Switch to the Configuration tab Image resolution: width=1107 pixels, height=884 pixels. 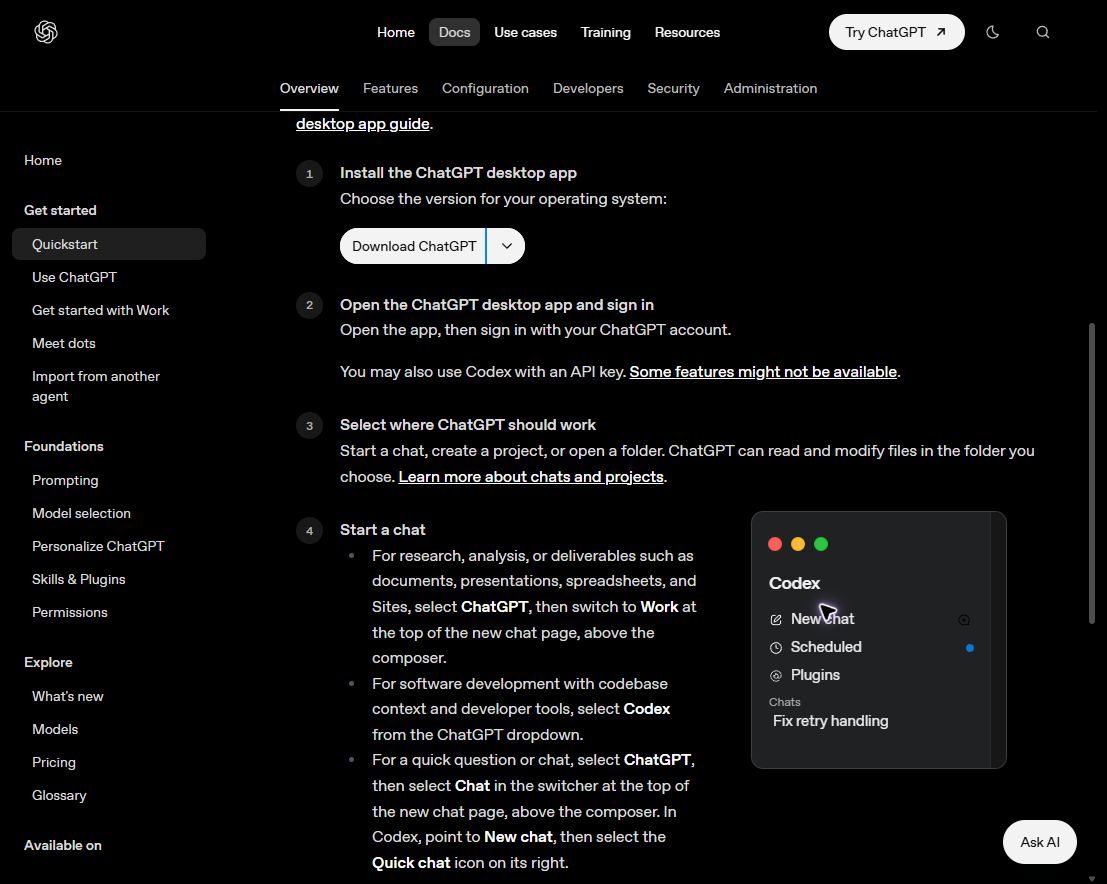tap(485, 88)
